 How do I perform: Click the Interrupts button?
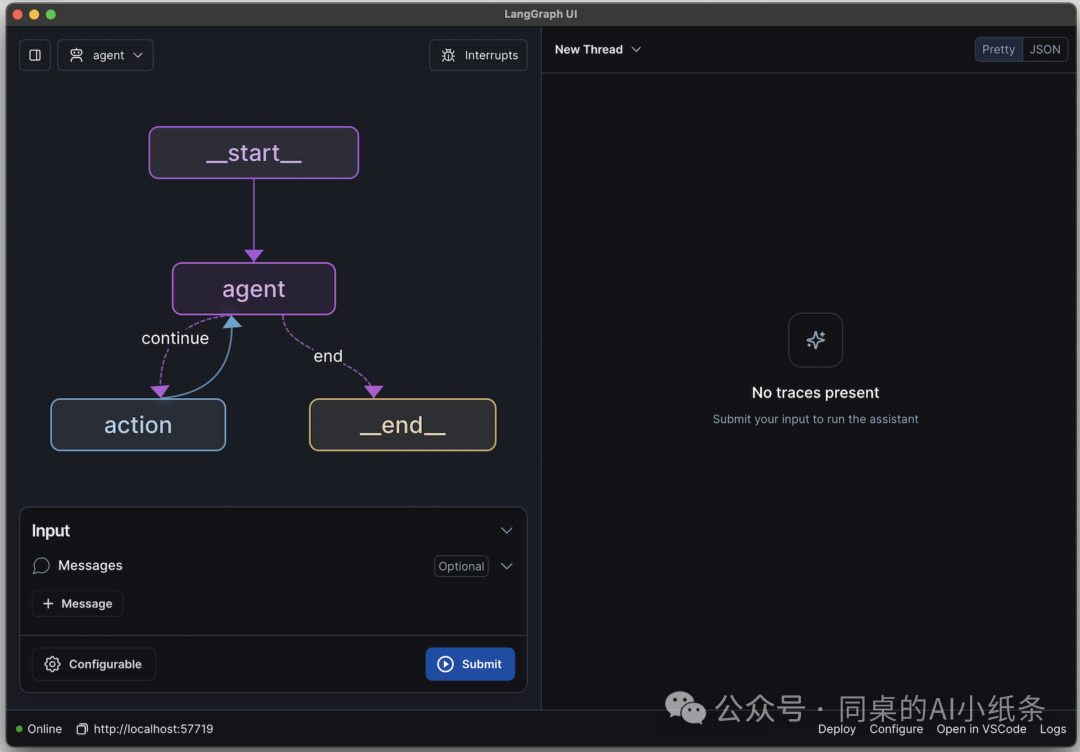[x=479, y=55]
